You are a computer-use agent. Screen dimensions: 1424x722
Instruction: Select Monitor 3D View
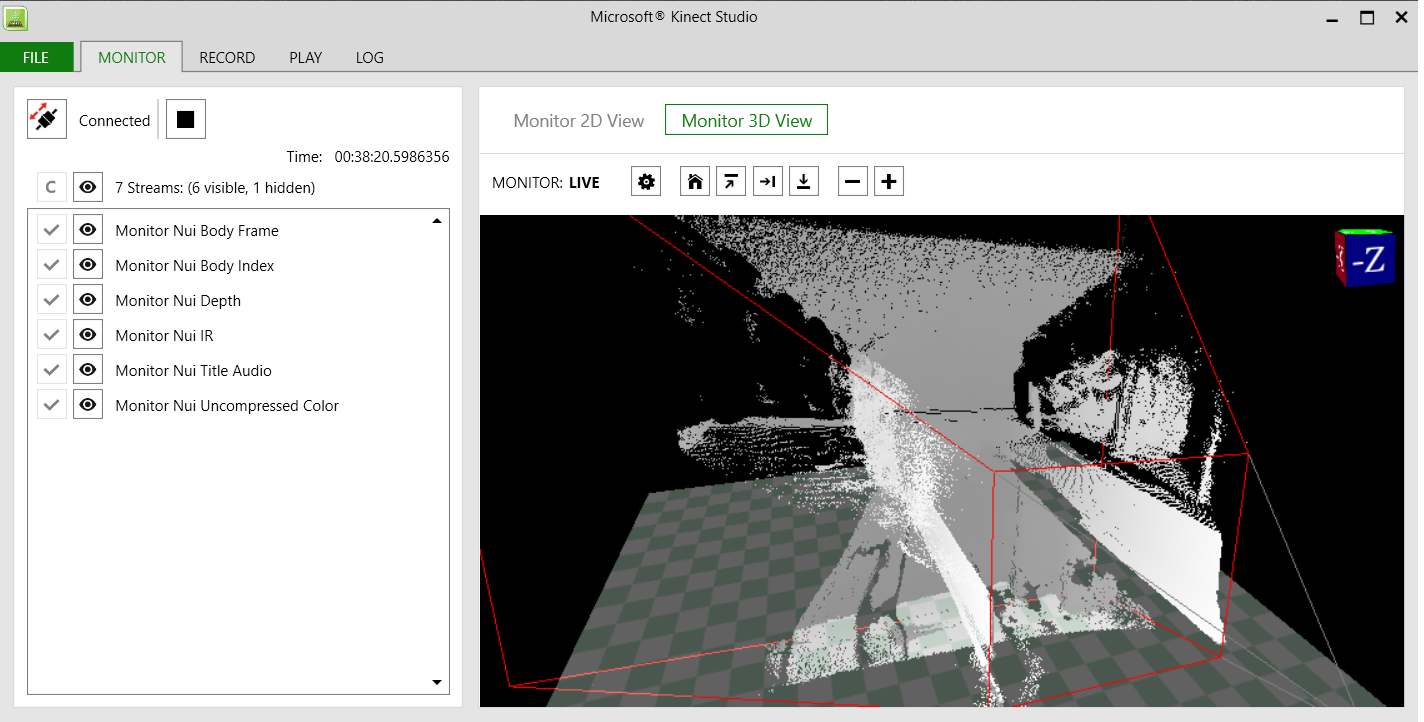(x=747, y=120)
